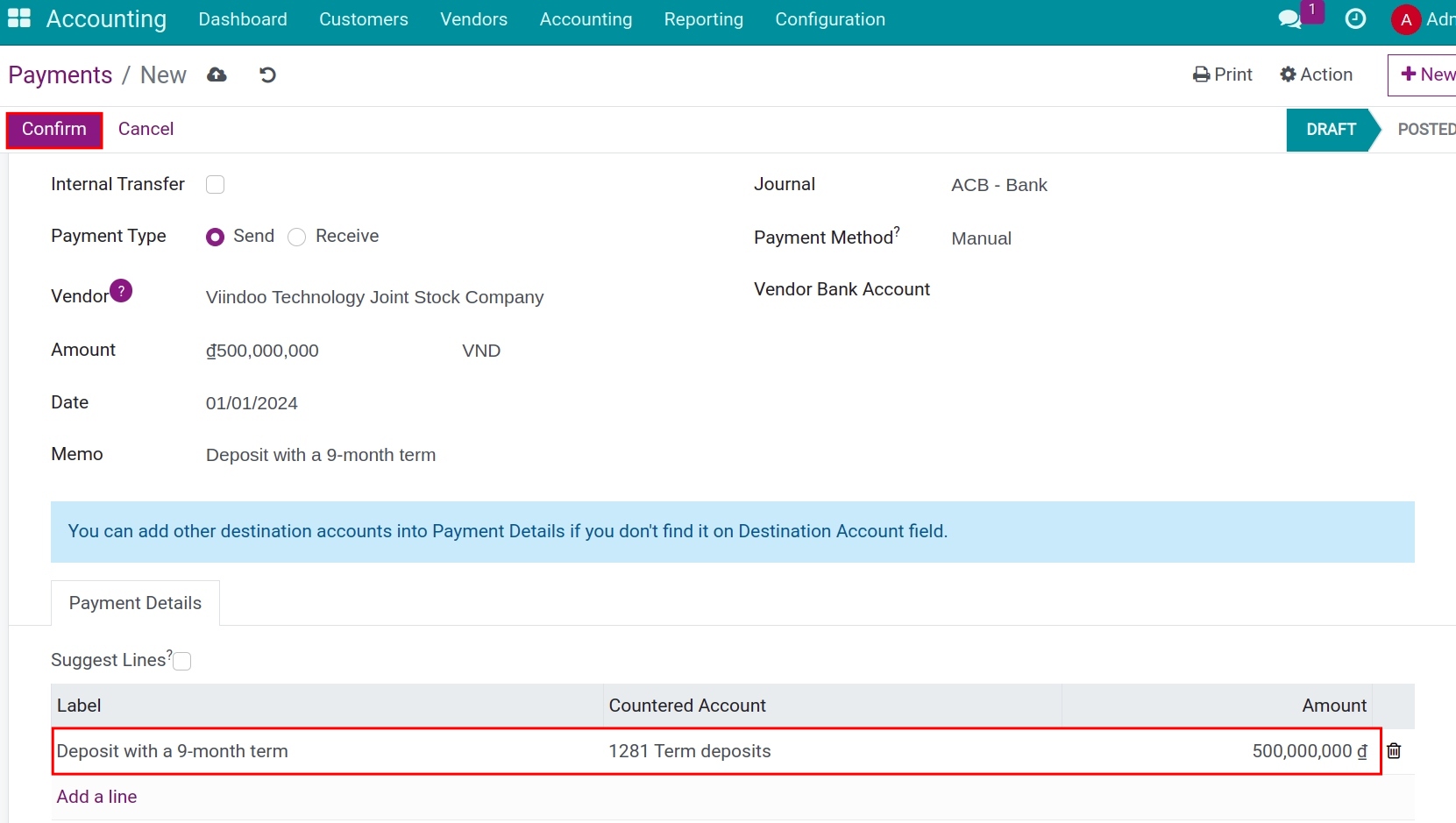
Task: Open the admin user avatar menu
Action: [1406, 19]
